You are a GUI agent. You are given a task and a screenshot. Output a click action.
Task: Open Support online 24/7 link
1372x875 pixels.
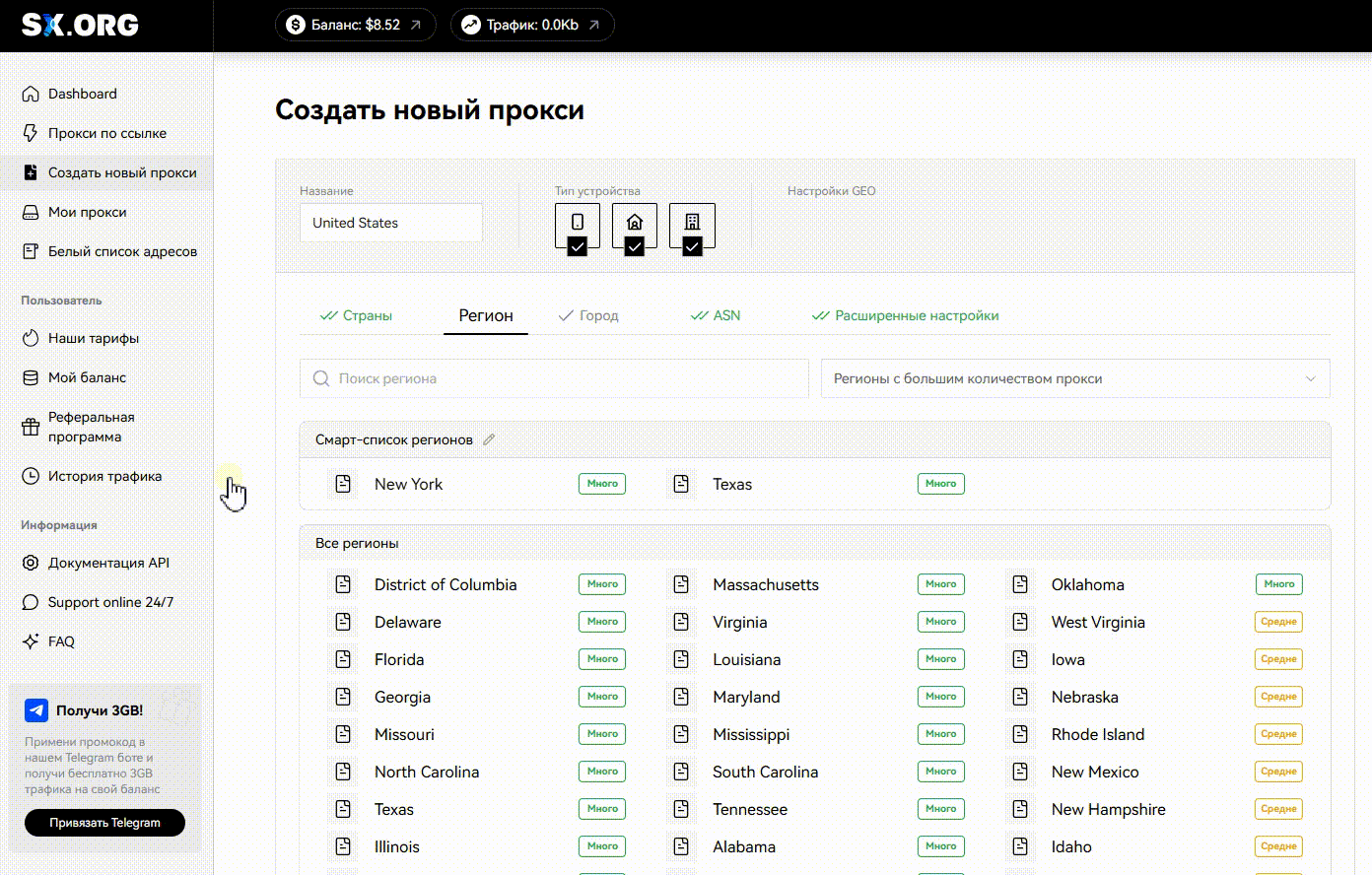pyautogui.click(x=106, y=602)
